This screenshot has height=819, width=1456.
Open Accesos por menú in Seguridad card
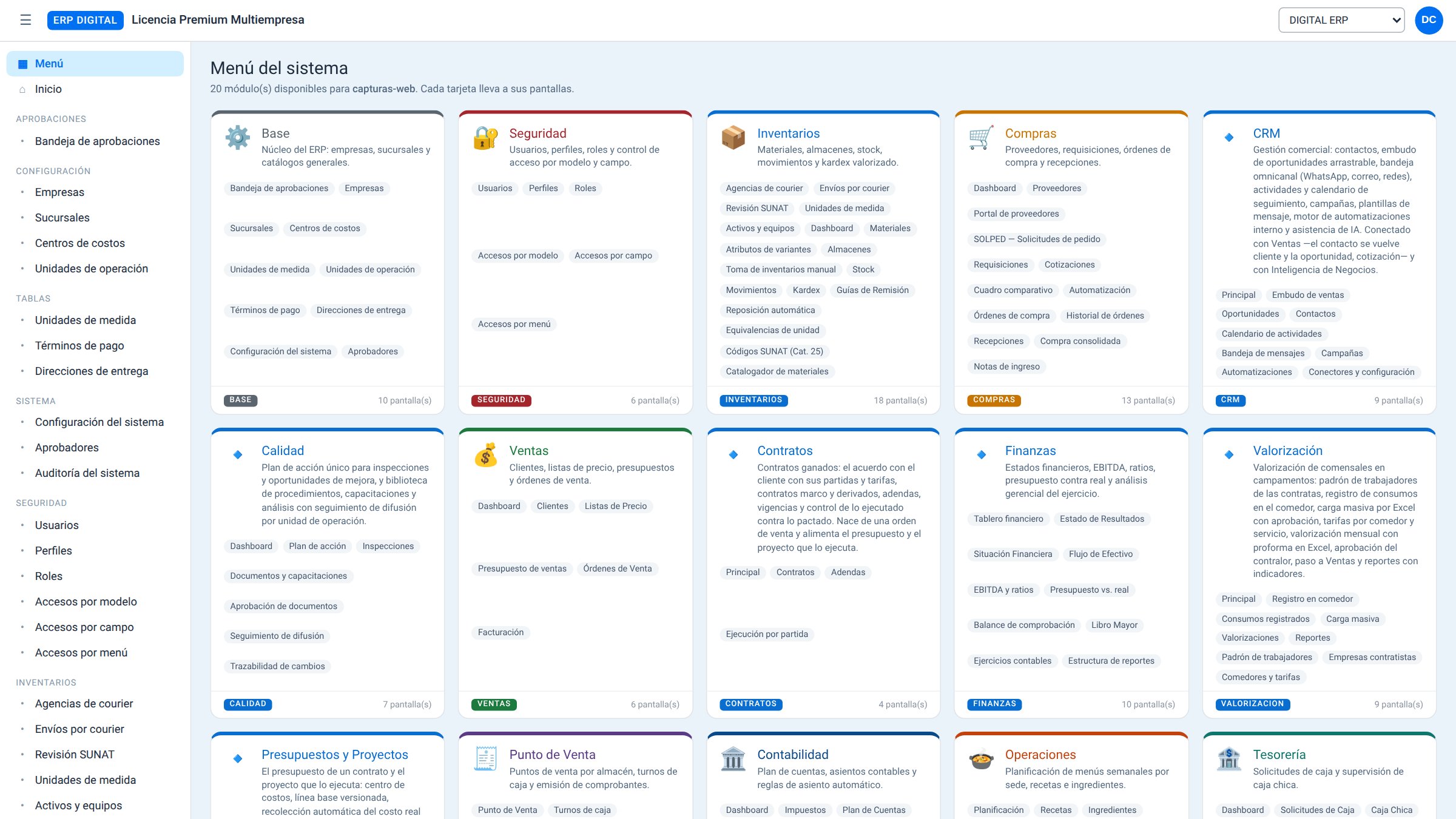pos(514,324)
